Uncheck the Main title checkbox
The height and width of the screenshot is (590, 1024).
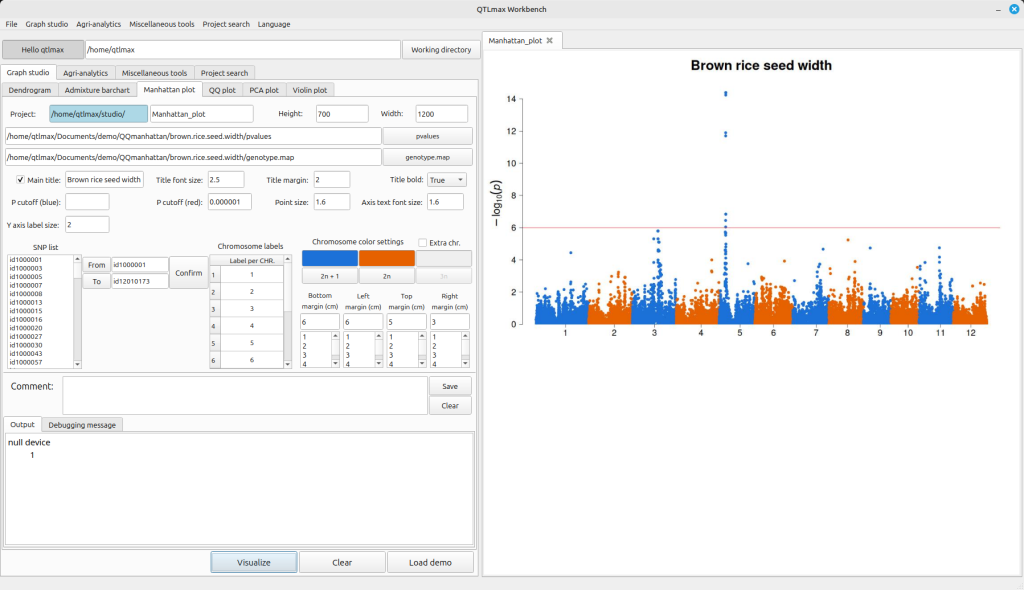coord(22,180)
